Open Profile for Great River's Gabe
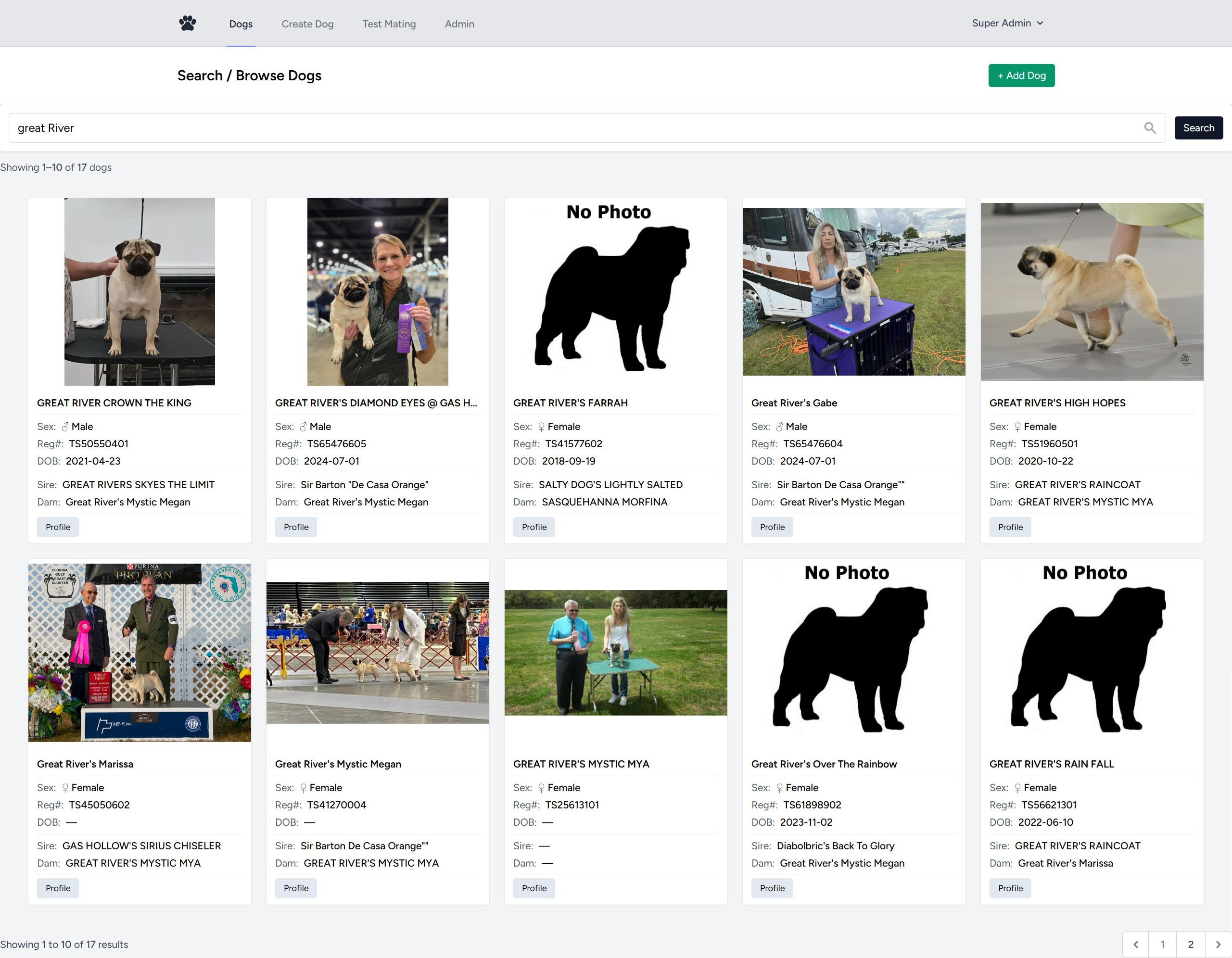Screen dimensions: 1232x958 click(x=772, y=527)
